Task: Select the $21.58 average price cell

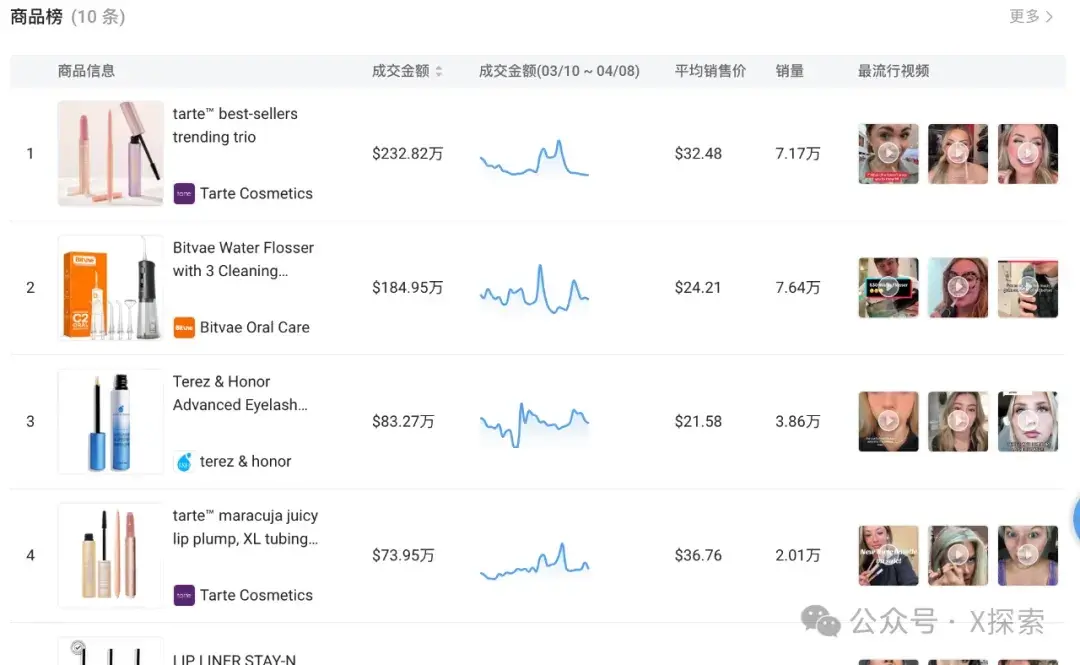Action: click(698, 421)
